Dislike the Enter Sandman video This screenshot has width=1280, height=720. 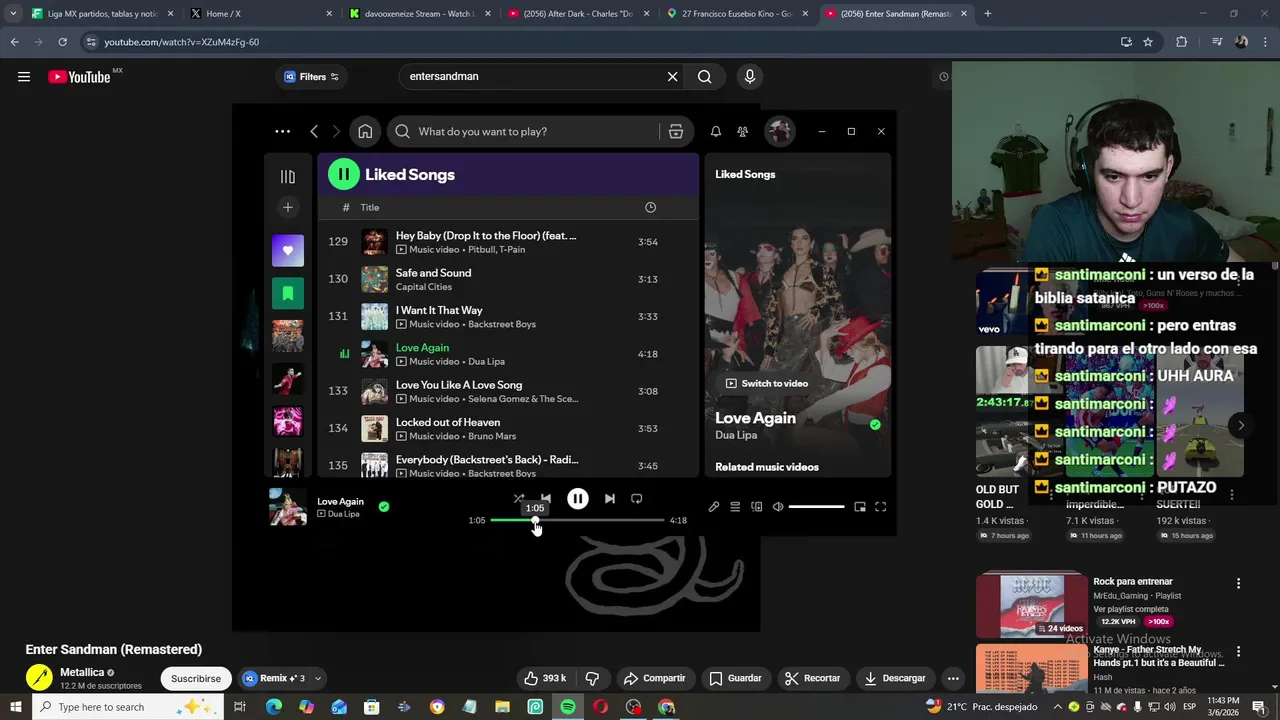pos(592,678)
